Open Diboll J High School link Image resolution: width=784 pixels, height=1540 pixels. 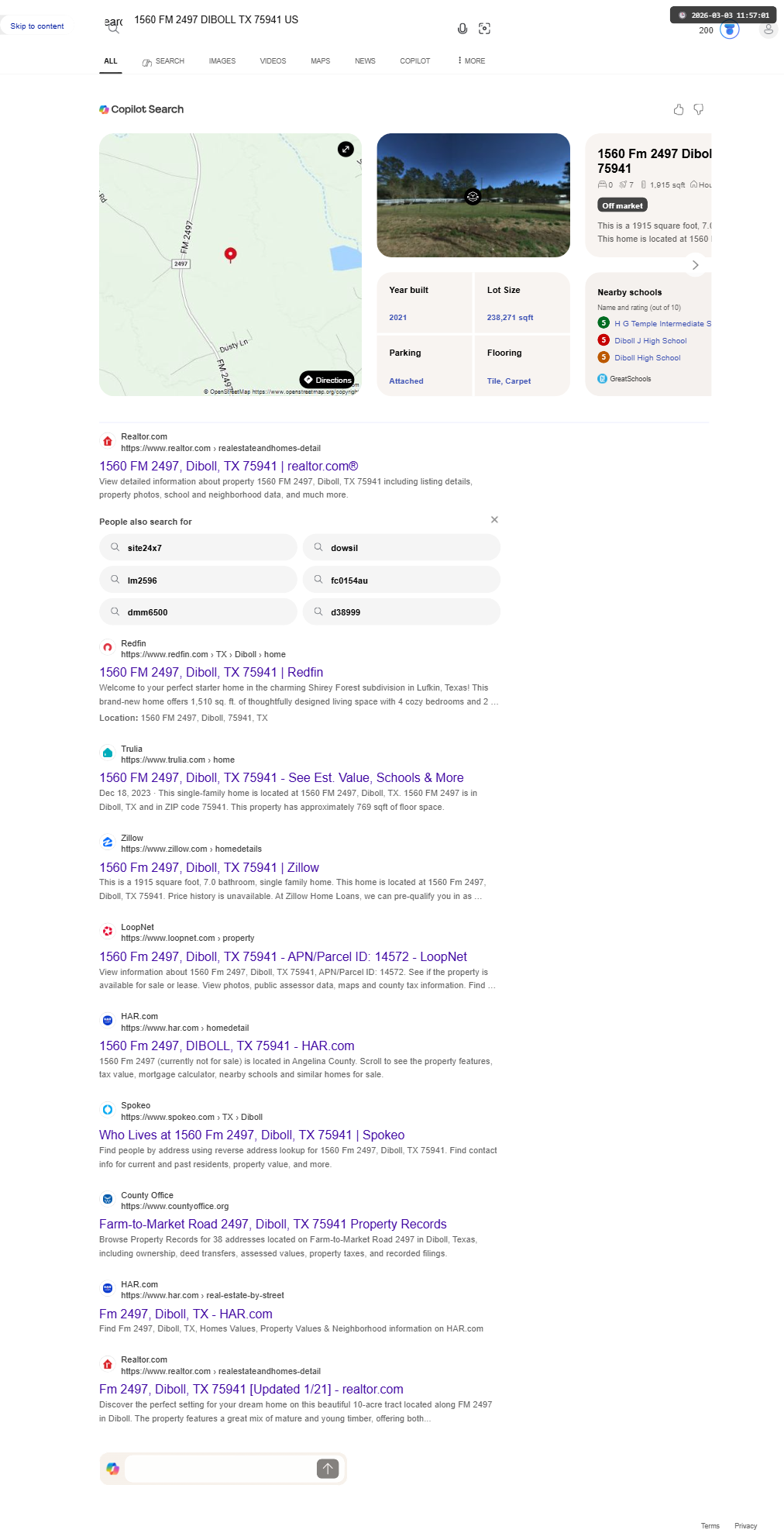tap(651, 341)
